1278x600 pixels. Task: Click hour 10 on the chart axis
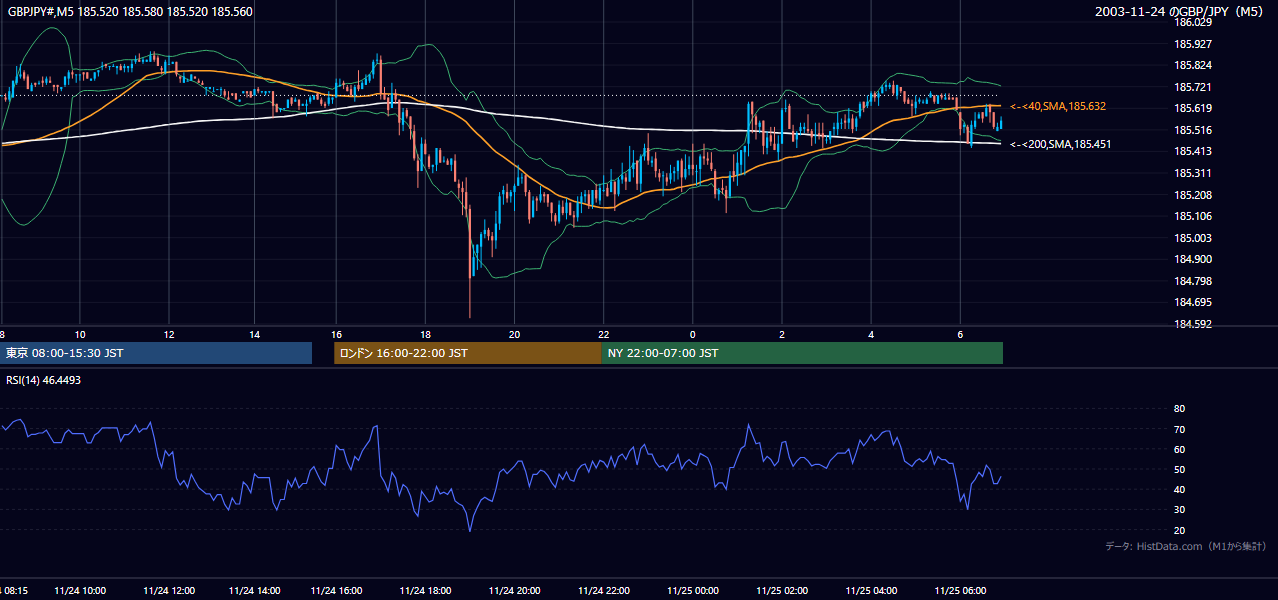80,334
